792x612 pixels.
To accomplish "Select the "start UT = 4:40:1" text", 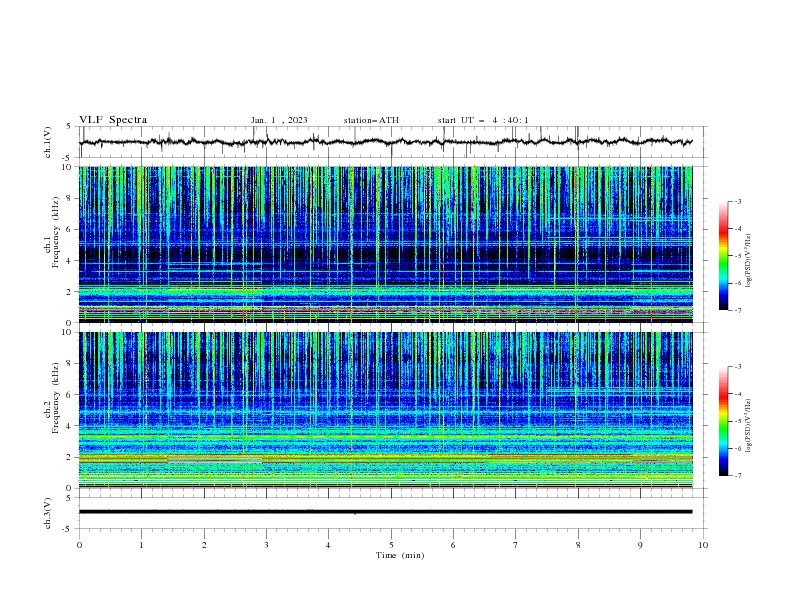I will (x=483, y=120).
